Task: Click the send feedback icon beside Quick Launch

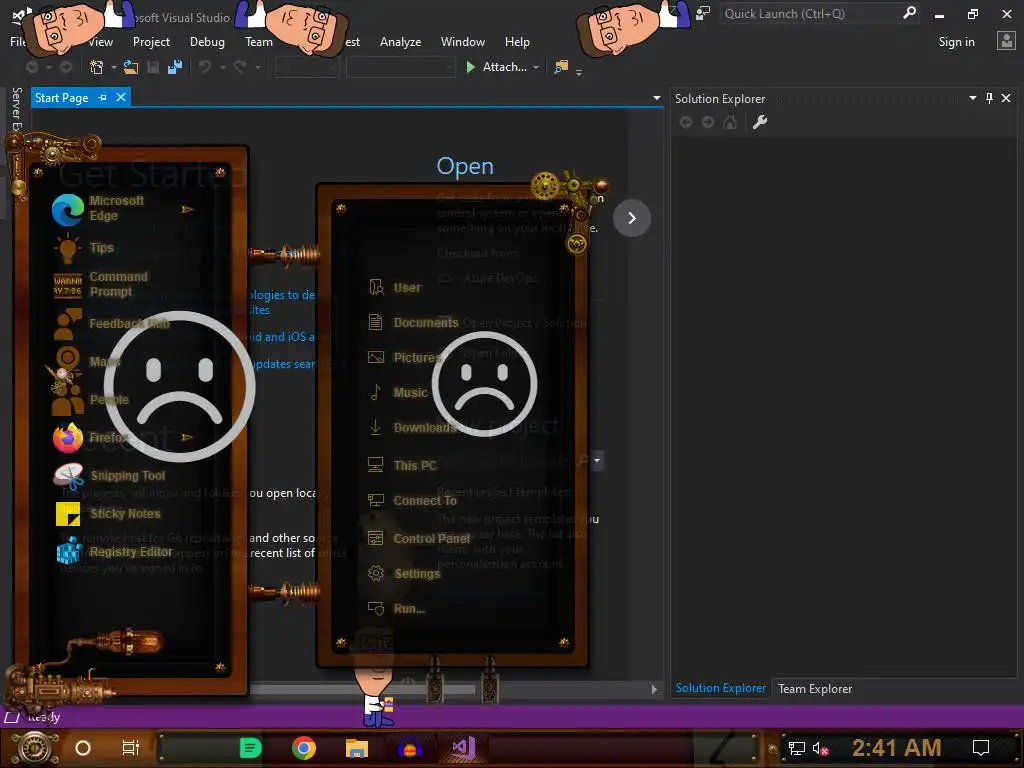Action: 703,13
